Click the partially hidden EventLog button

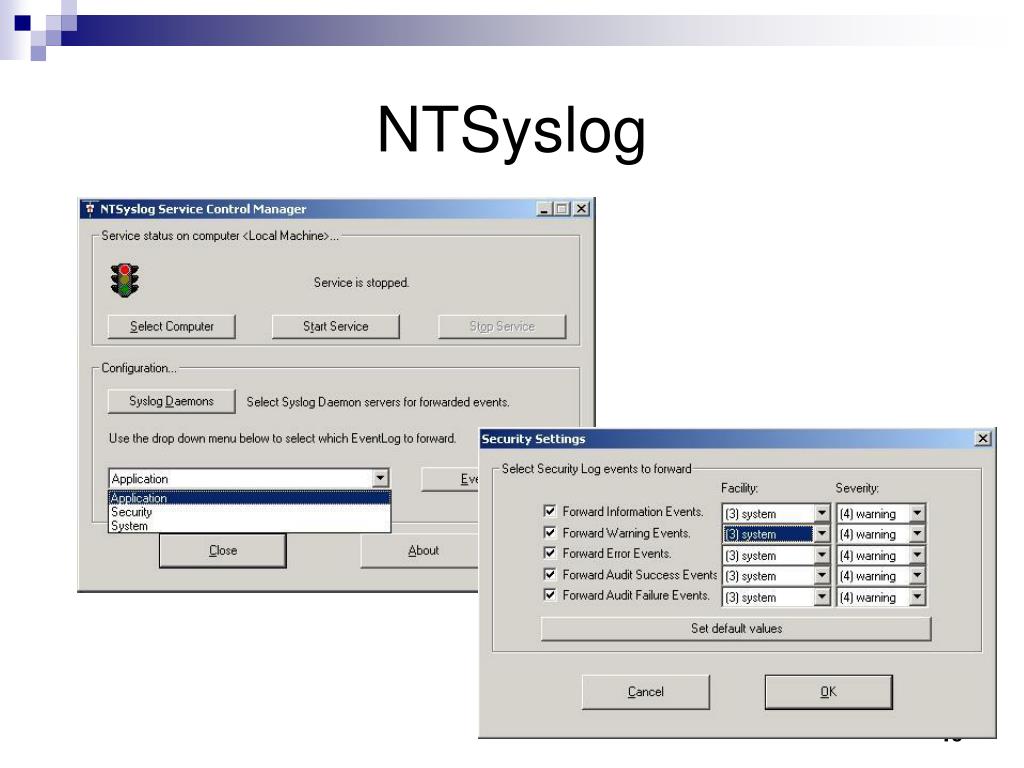coord(451,479)
